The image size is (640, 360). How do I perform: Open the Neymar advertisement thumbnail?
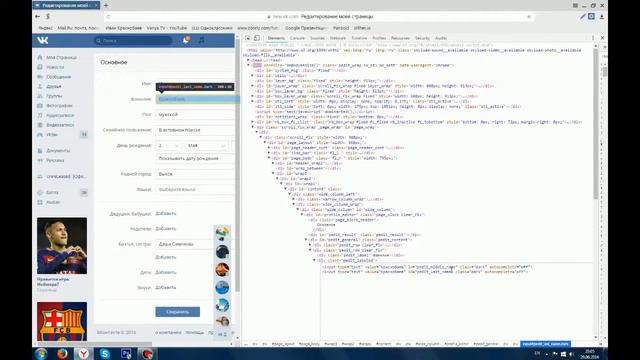[x=62, y=246]
